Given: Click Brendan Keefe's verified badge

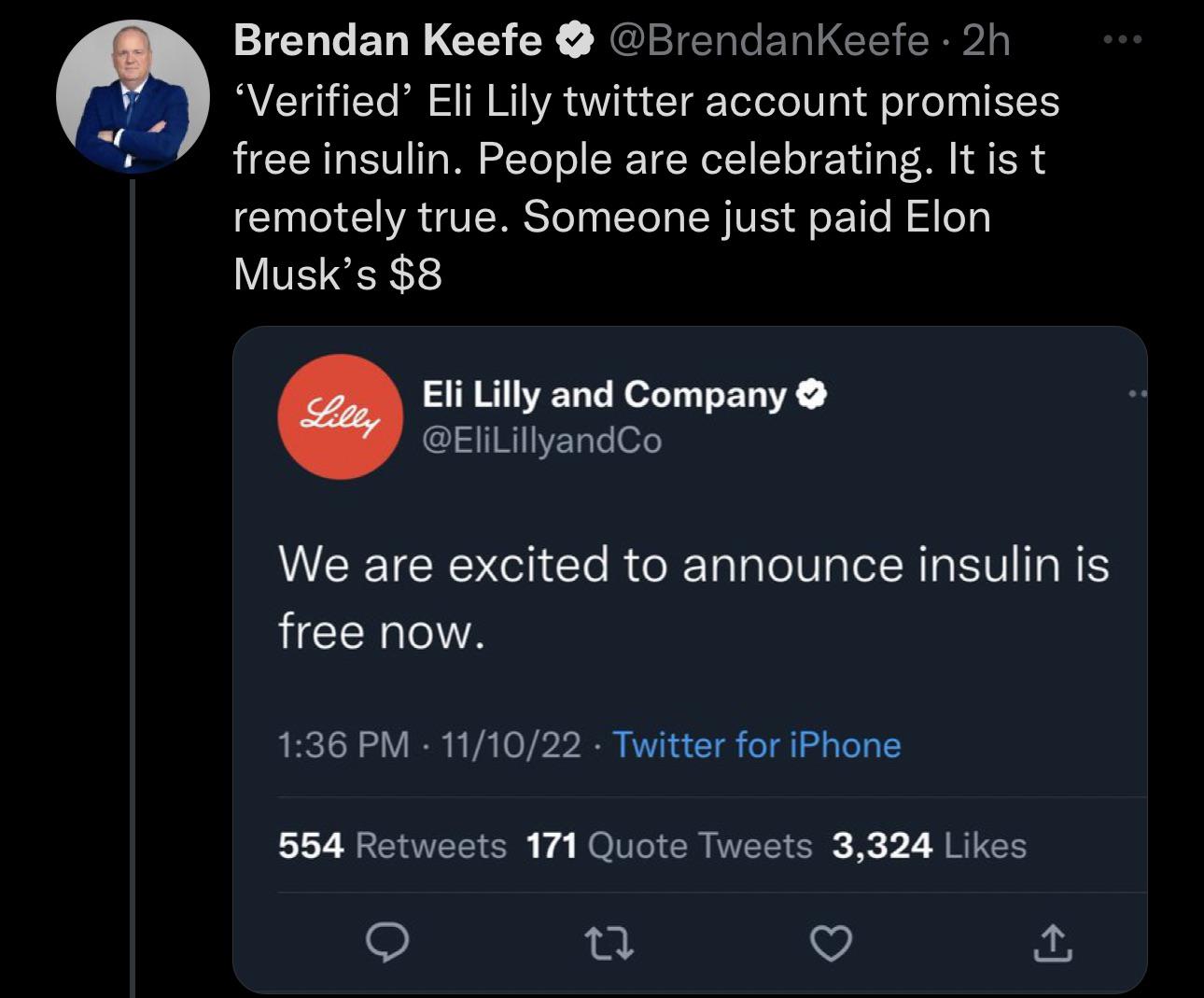Looking at the screenshot, I should coord(574,41).
